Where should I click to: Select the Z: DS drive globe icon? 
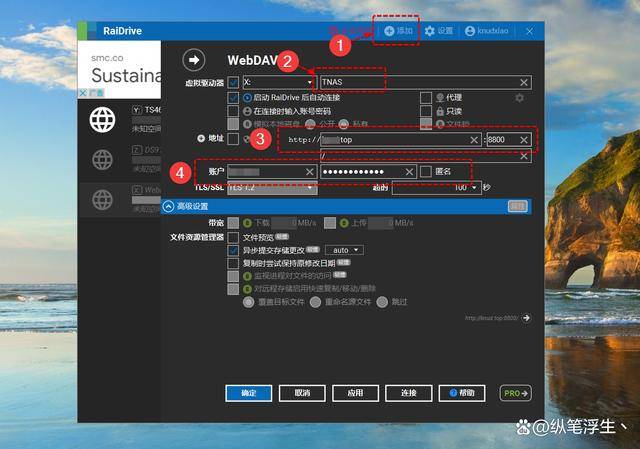coord(102,159)
